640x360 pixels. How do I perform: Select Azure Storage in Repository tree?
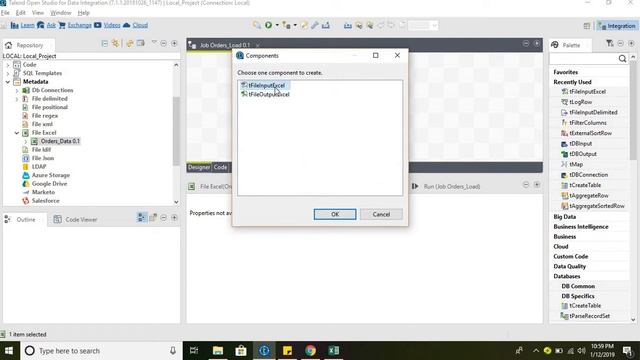[x=51, y=175]
